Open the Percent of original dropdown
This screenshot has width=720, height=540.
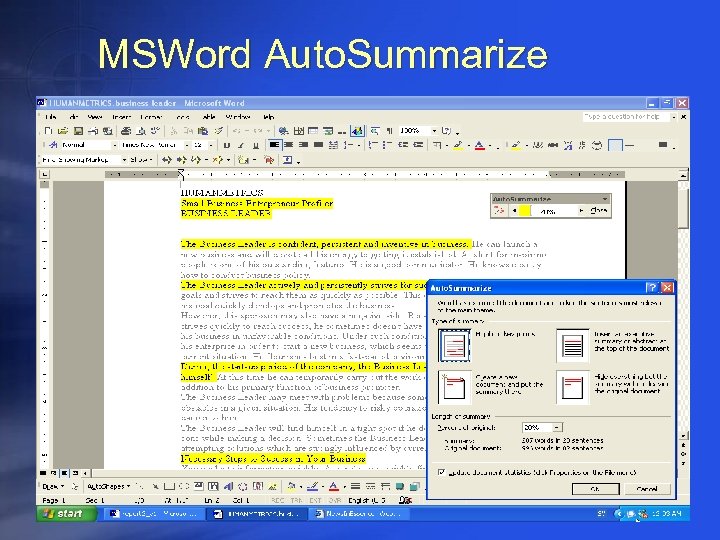[557, 428]
